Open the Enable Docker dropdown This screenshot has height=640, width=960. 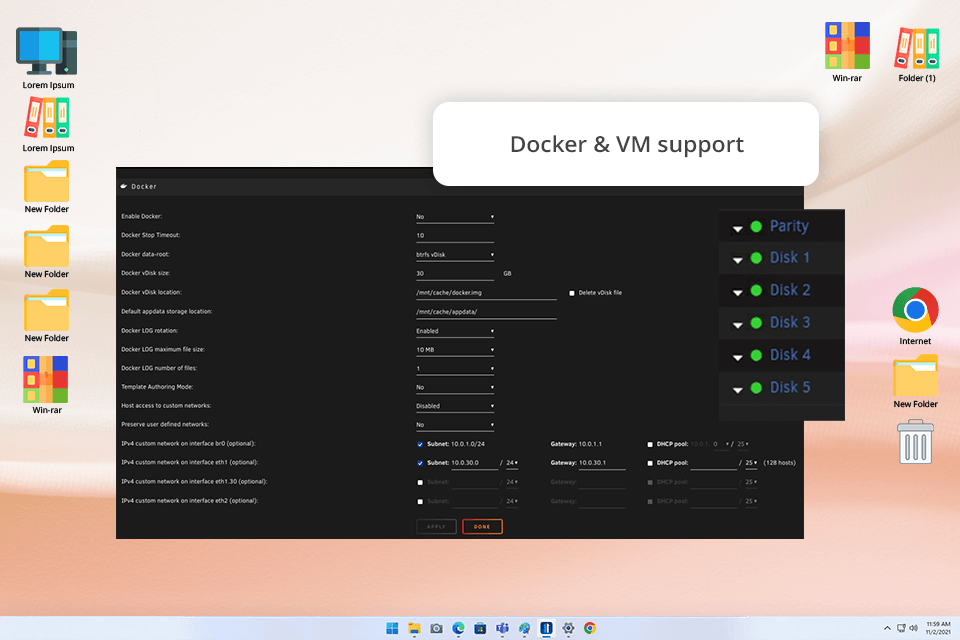[x=455, y=217]
